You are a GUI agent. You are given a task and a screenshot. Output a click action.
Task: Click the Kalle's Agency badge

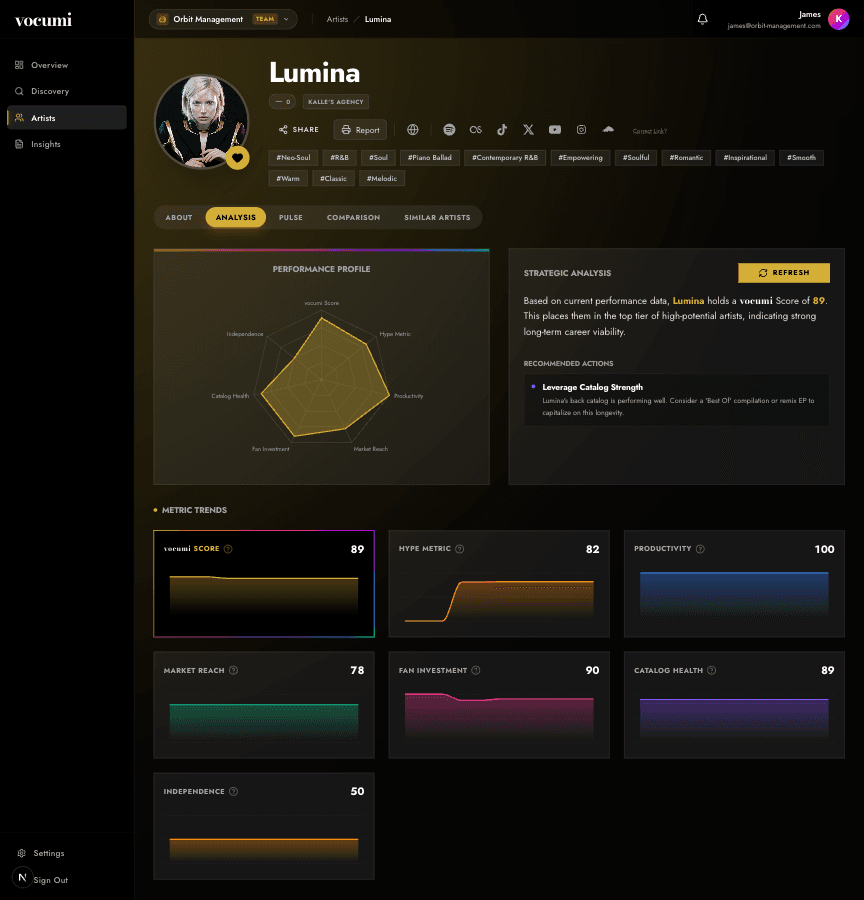click(336, 102)
